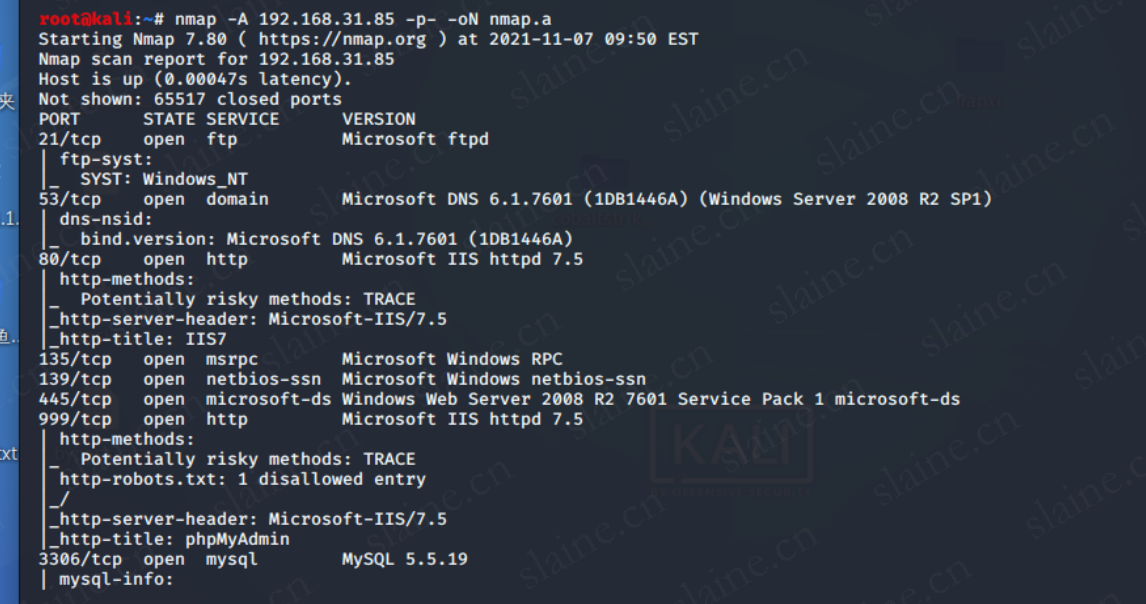1146x604 pixels.
Task: Click the desktop item labeled ending in 'xt'
Action: 8,454
